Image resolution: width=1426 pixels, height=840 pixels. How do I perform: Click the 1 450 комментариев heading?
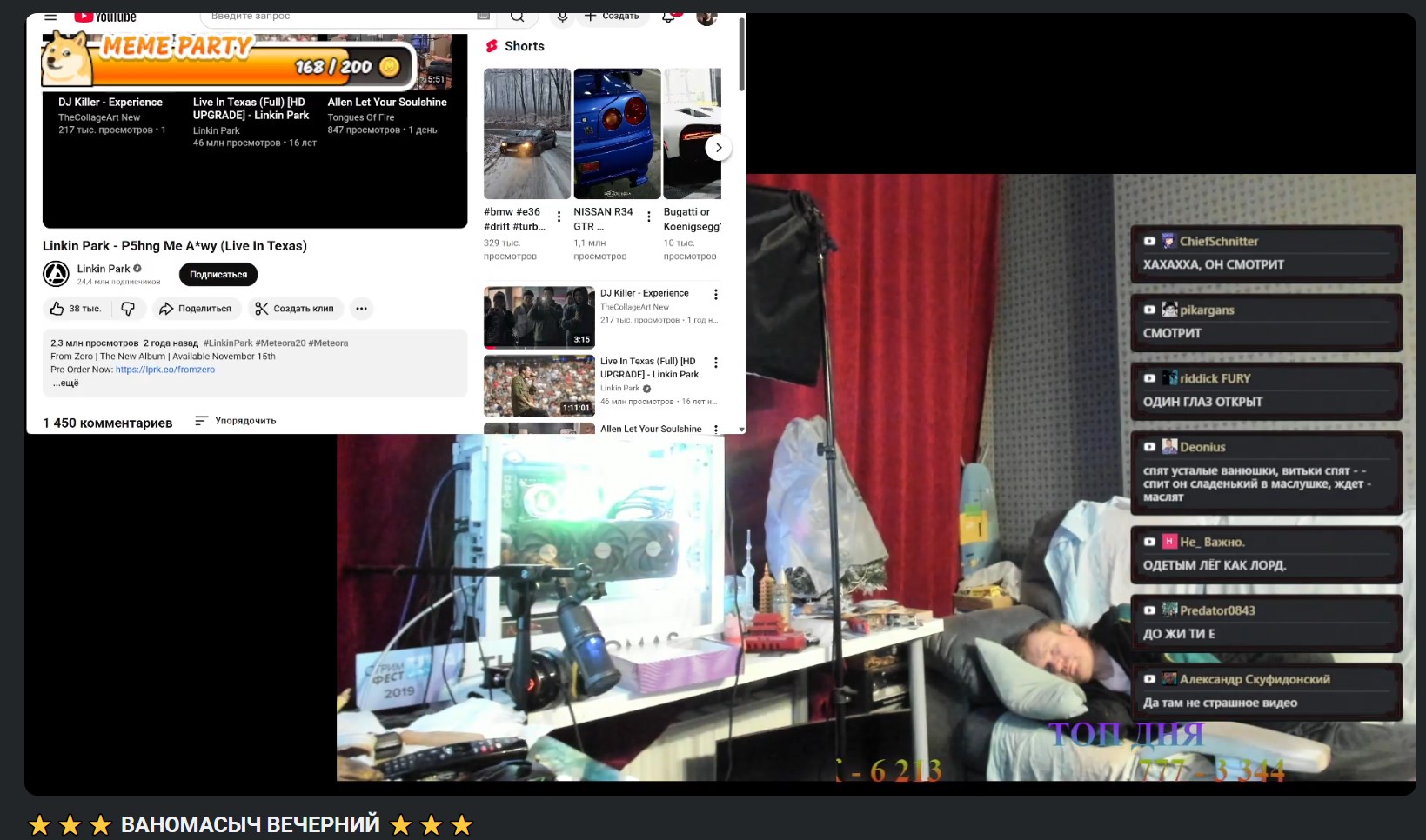108,423
